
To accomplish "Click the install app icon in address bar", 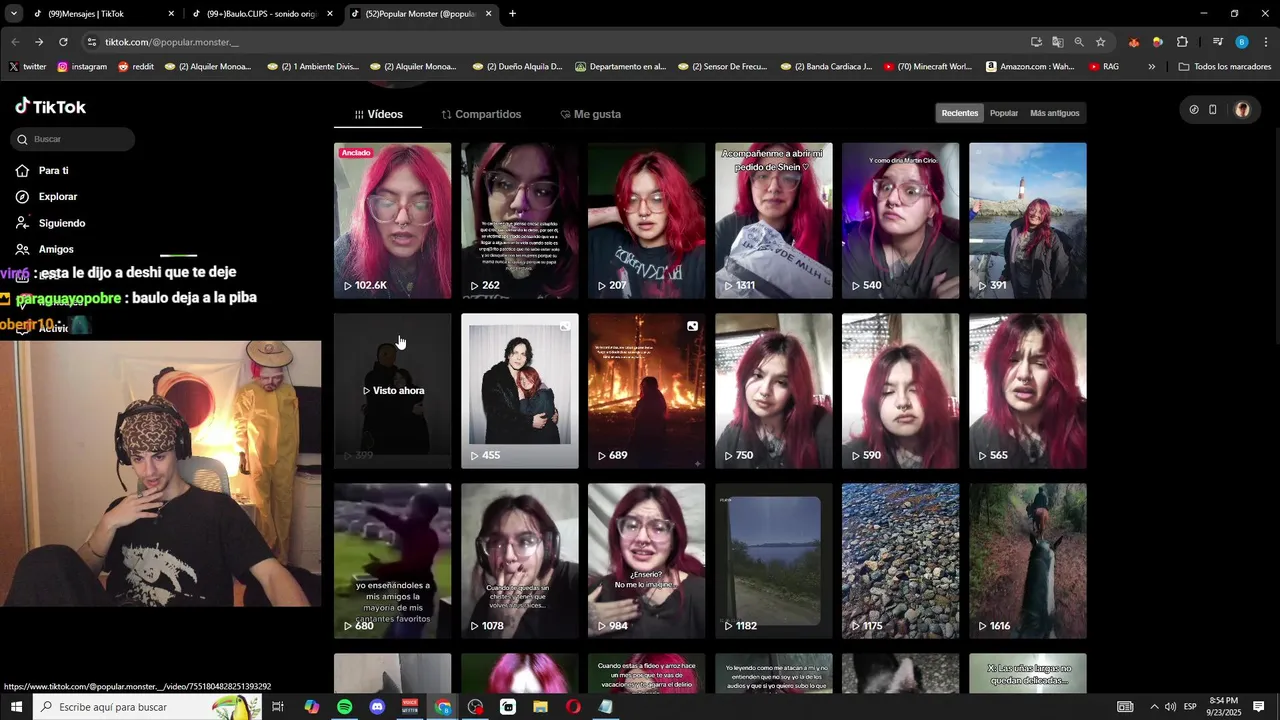I will click(1036, 42).
